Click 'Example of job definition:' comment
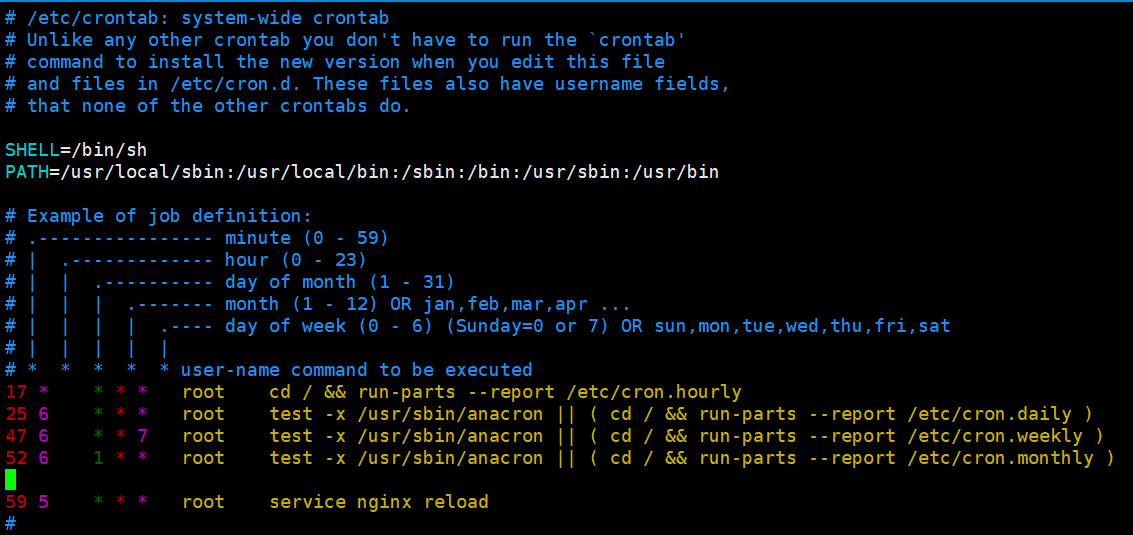 tap(169, 215)
